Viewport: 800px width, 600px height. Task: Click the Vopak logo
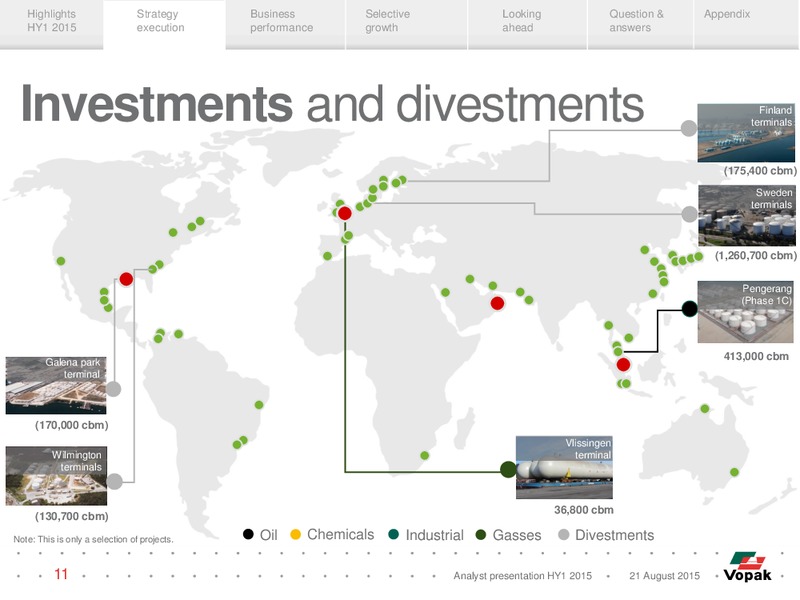(747, 566)
